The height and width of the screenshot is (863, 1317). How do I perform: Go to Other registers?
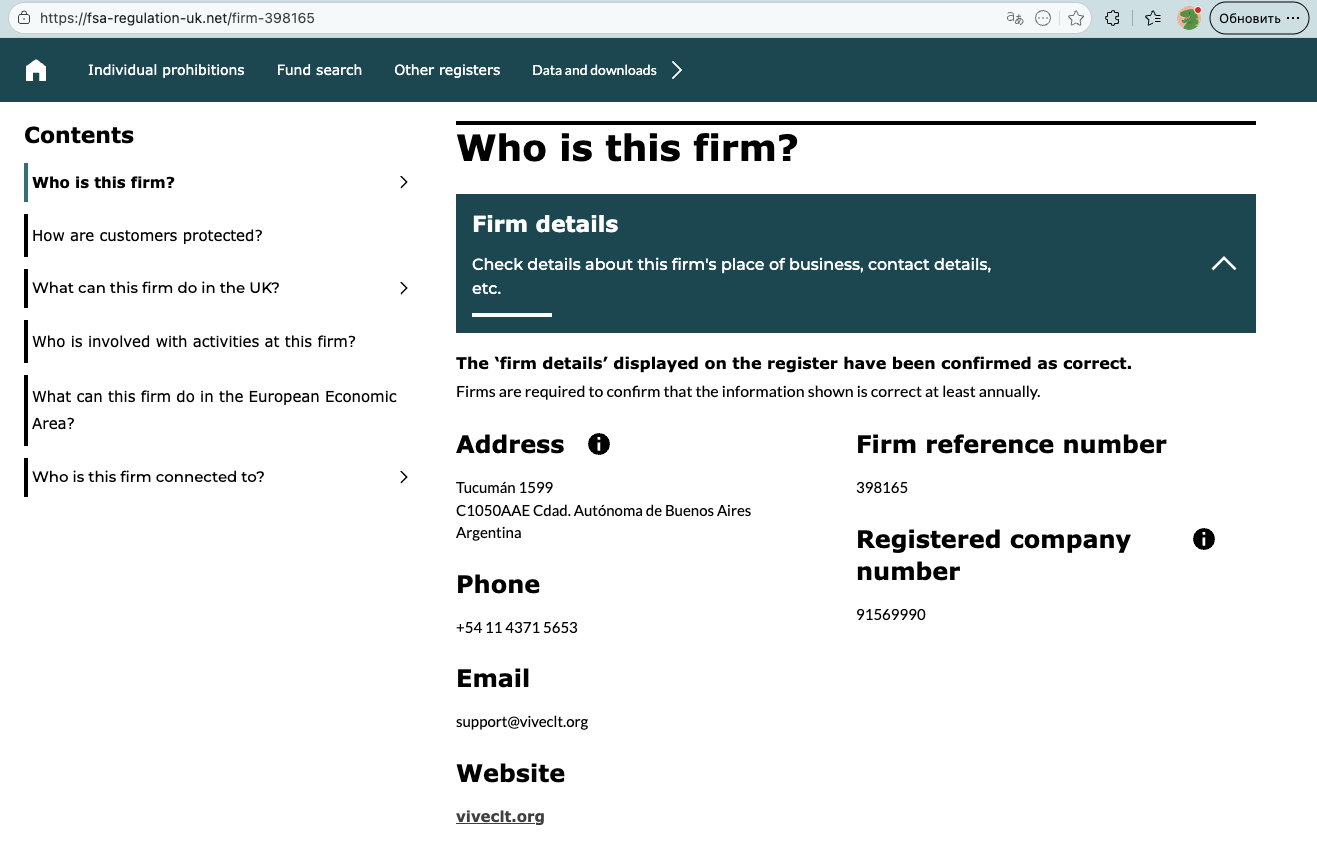coord(447,70)
